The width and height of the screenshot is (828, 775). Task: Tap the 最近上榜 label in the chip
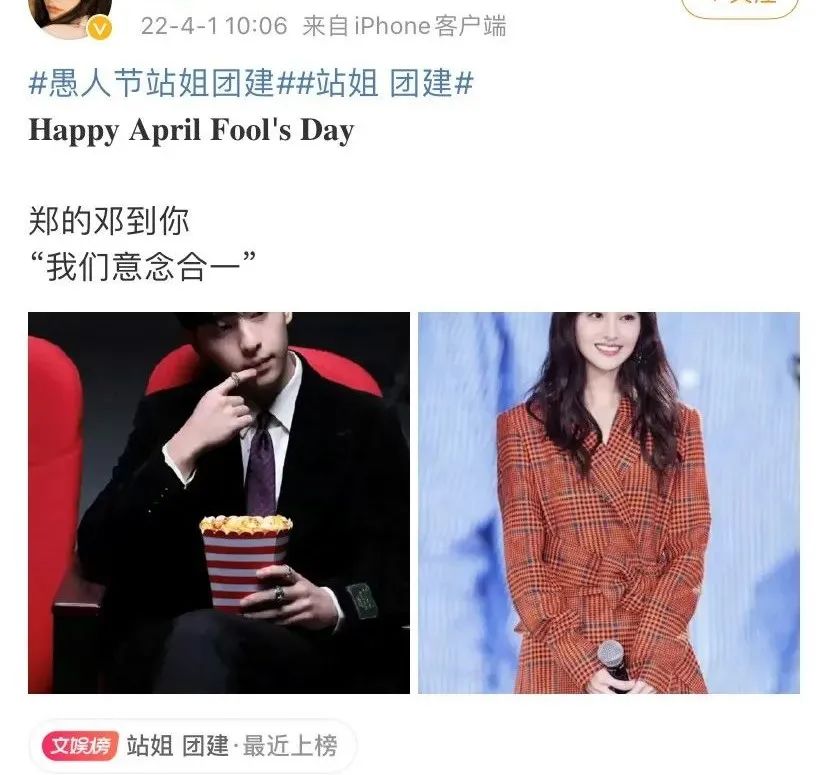click(290, 746)
